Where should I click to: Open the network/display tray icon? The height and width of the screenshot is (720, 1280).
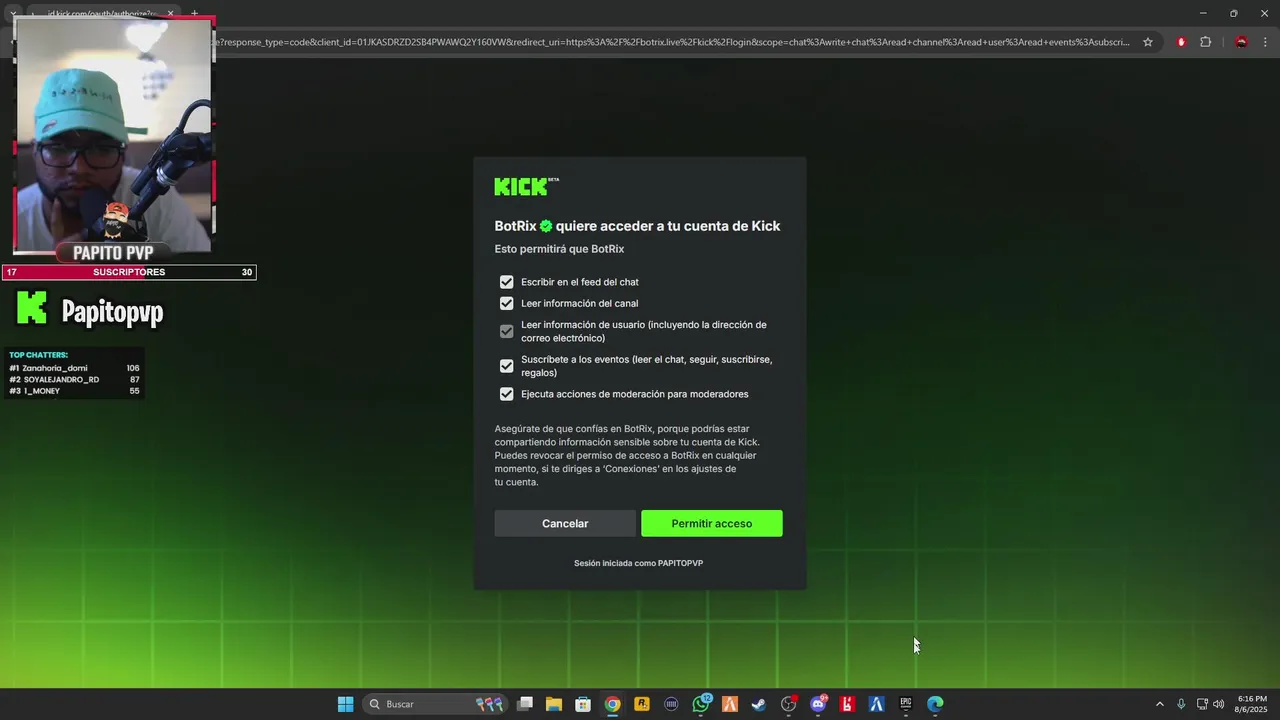(1201, 704)
